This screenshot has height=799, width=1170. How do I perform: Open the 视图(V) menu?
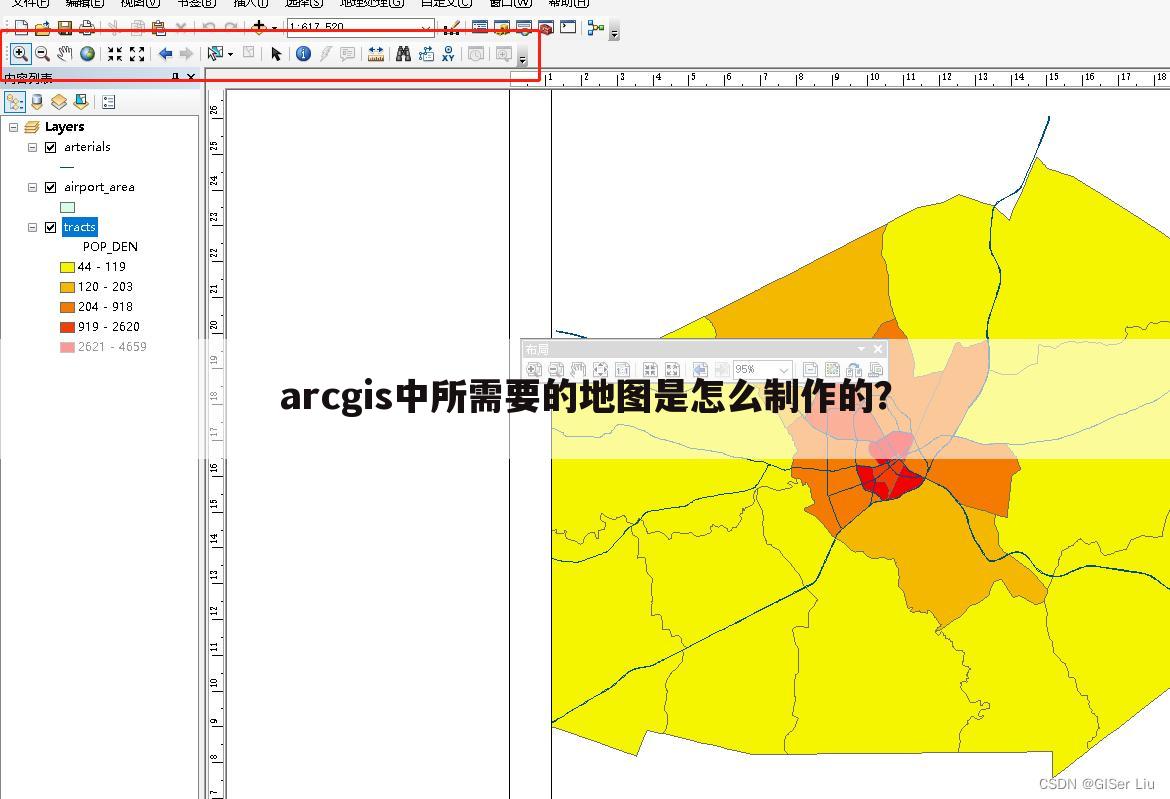click(x=140, y=3)
